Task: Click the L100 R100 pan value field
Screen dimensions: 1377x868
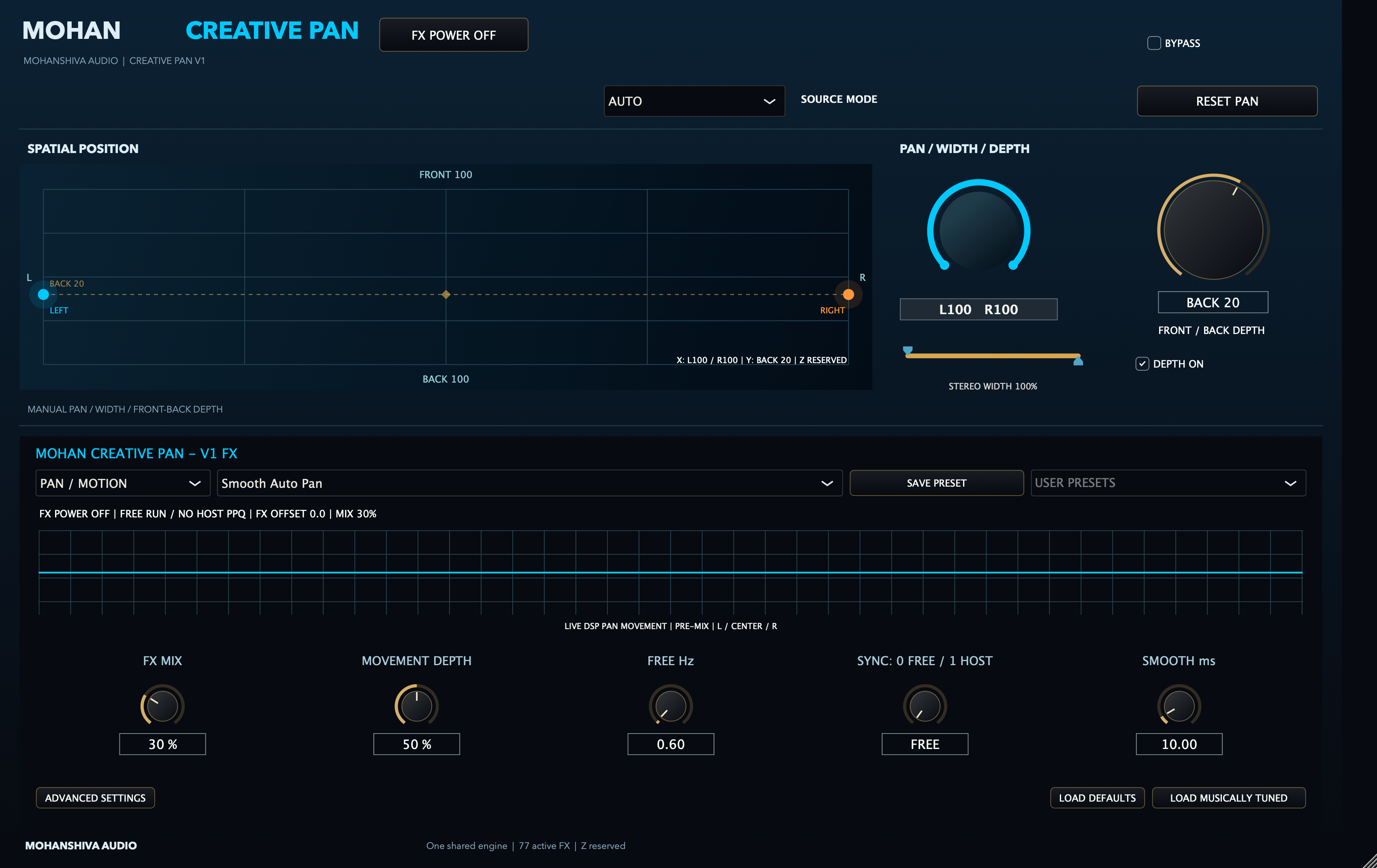Action: (x=978, y=309)
